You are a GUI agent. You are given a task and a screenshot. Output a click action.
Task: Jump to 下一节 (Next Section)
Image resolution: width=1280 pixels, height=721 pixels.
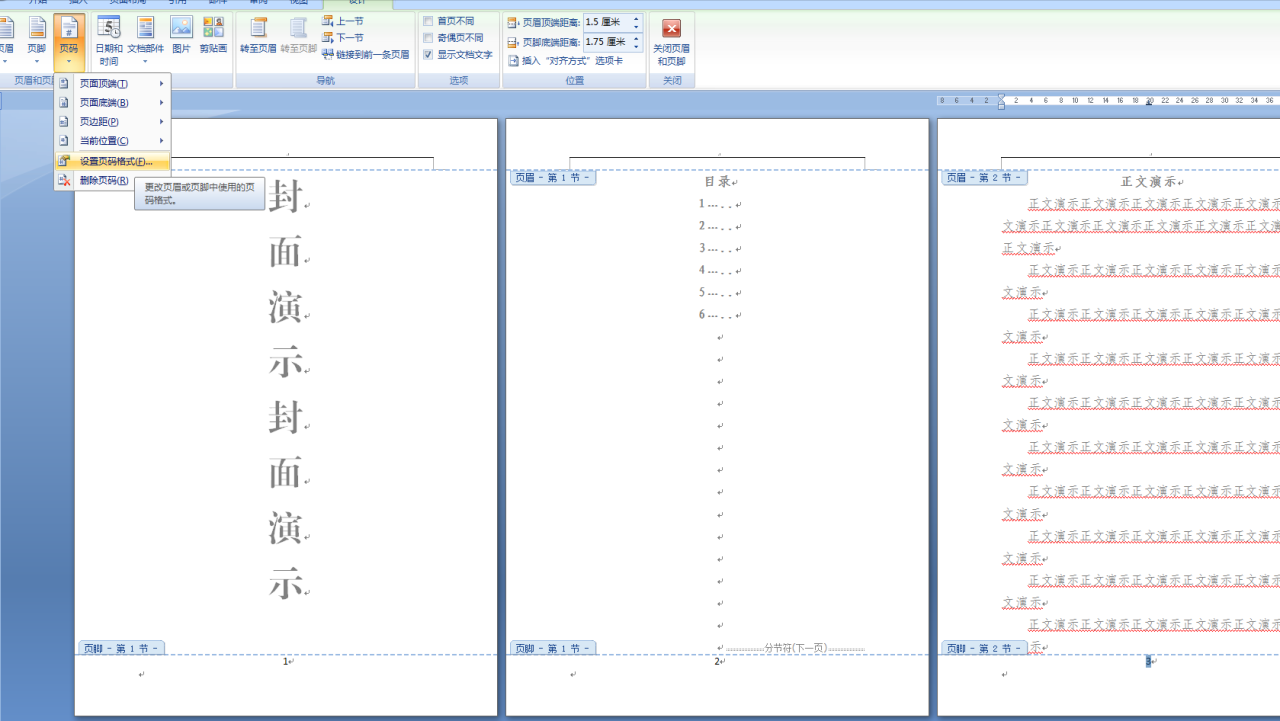[343, 37]
